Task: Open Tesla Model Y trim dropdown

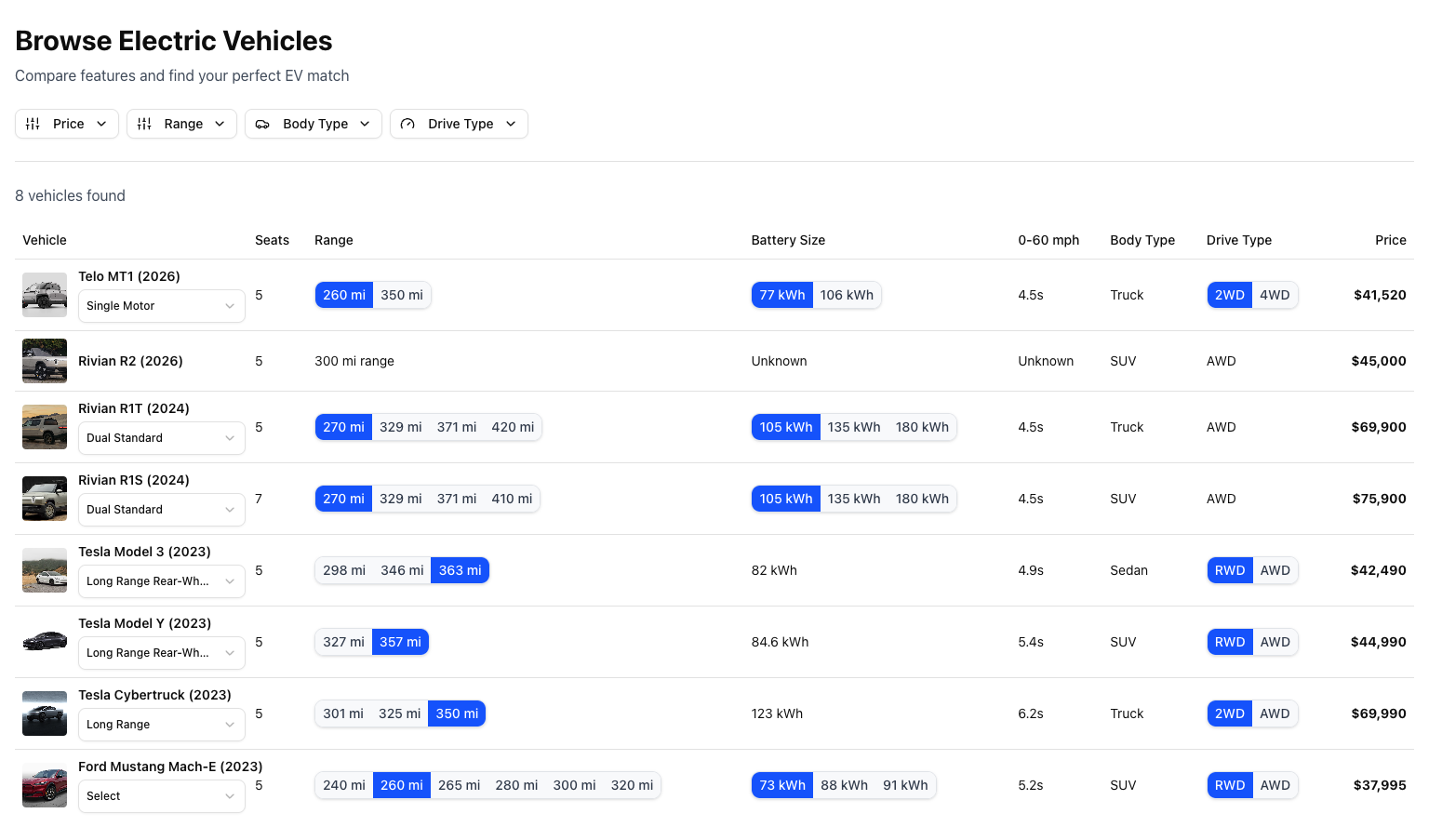Action: pos(162,653)
